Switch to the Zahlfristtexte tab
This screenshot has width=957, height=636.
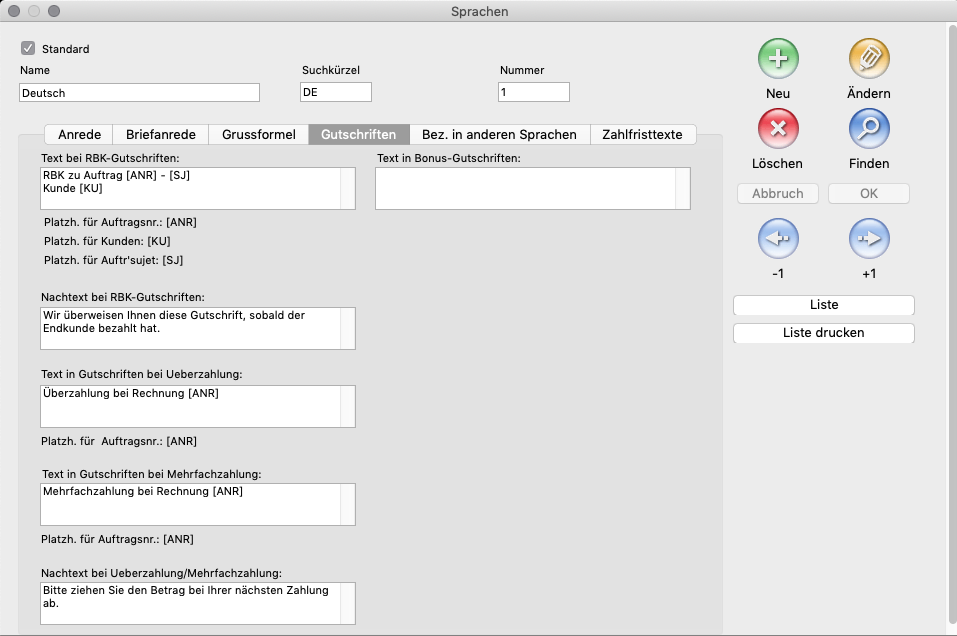coord(642,135)
